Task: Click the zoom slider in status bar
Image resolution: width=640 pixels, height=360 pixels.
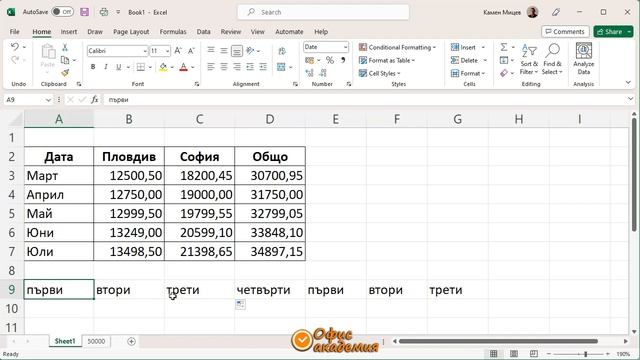Action: point(578,354)
